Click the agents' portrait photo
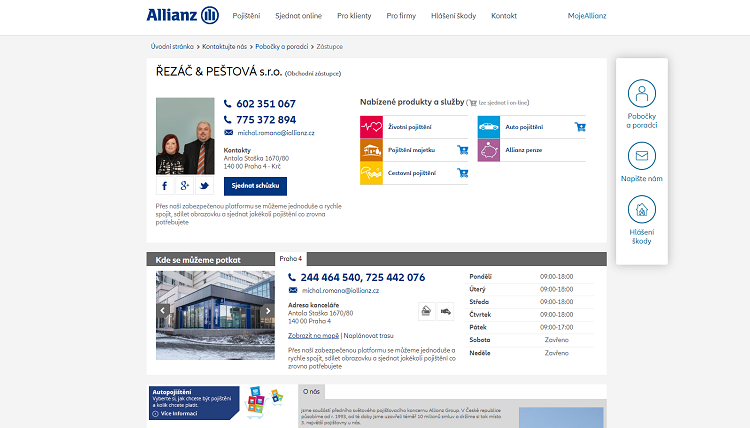 point(185,136)
